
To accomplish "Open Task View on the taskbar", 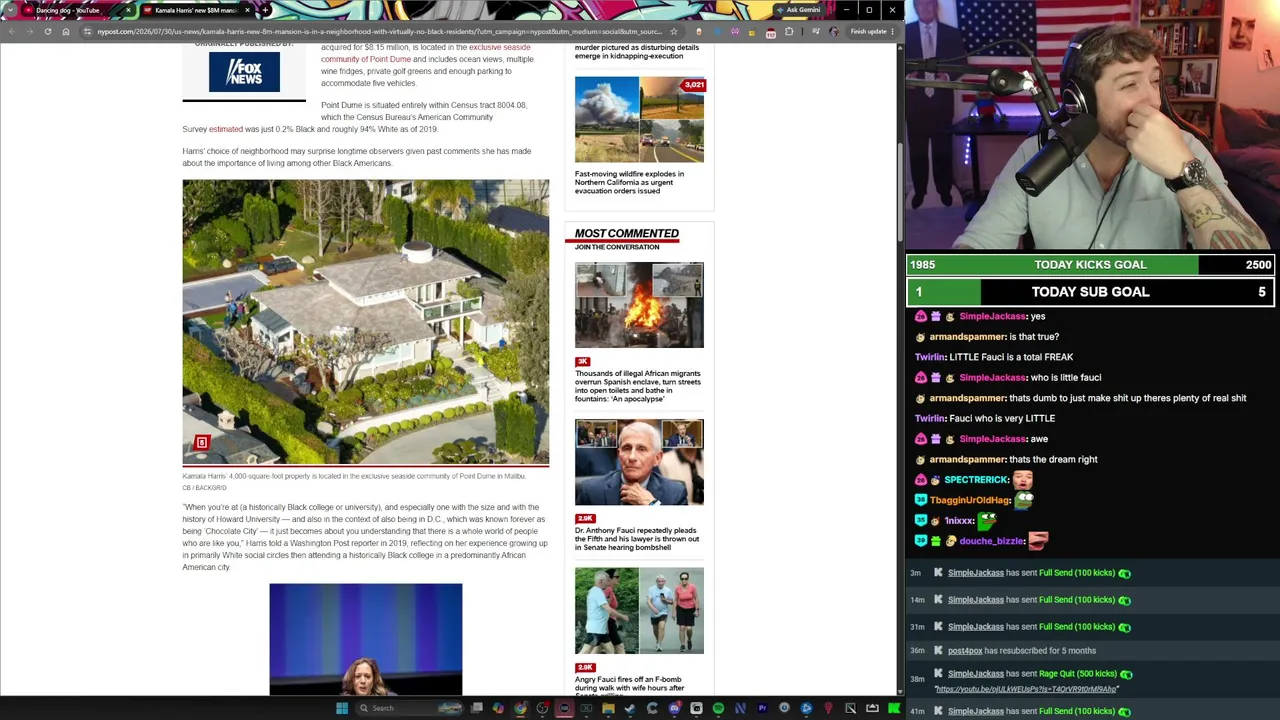I will click(x=477, y=709).
